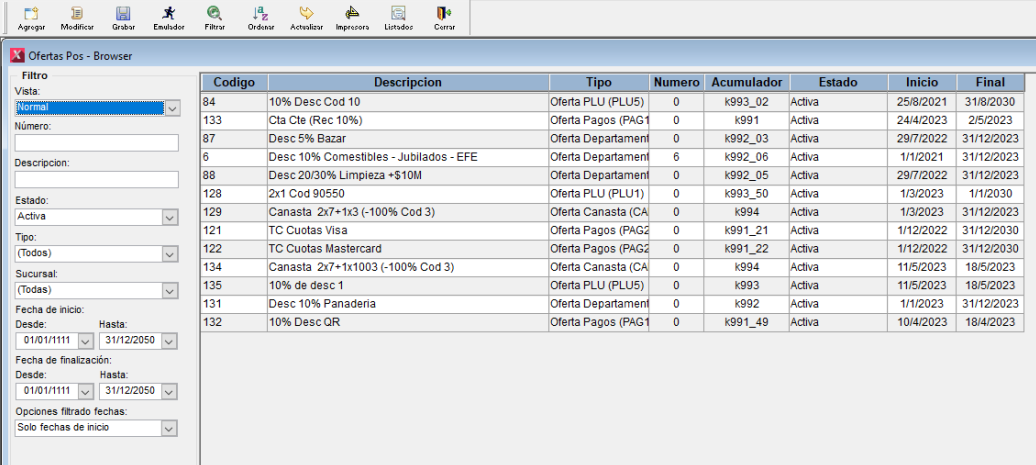Select the row 'Desc 10% Panaderia'
Viewport: 1036px width, 465px height.
pyautogui.click(x=407, y=303)
